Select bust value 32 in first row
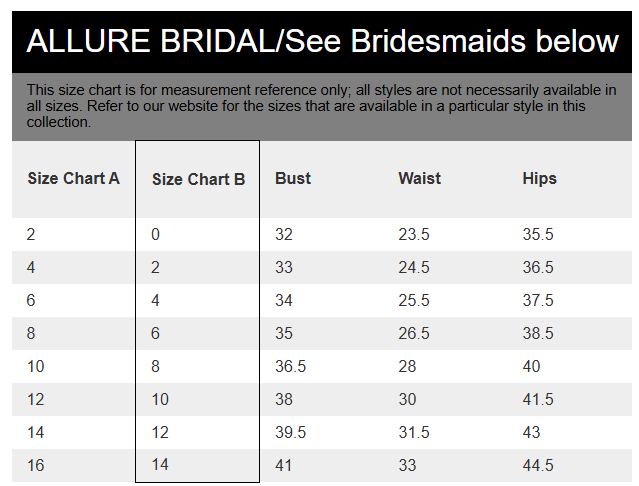The image size is (639, 486). click(284, 235)
